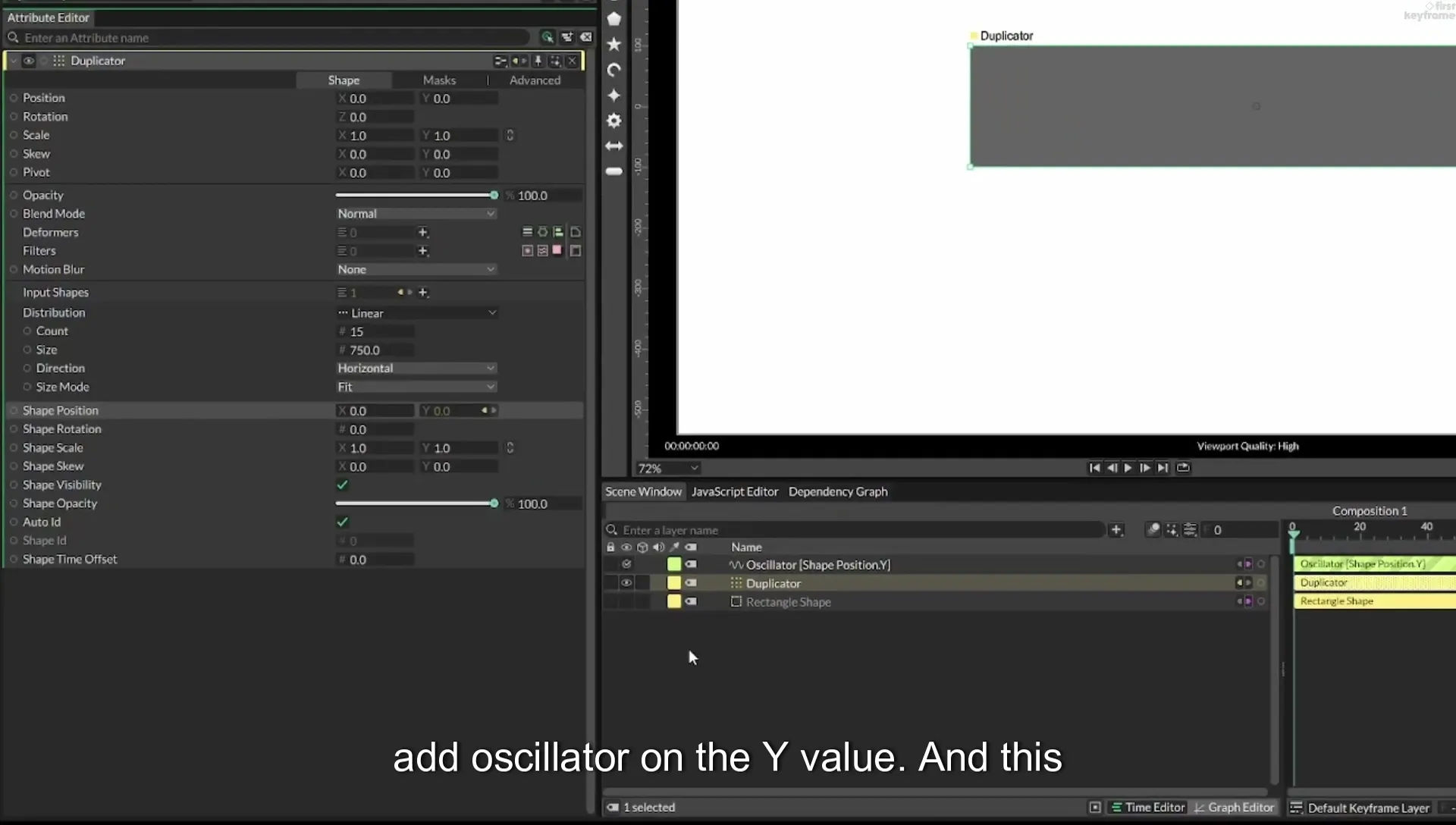Select the Star shape tool
The width and height of the screenshot is (1456, 825).
[x=614, y=45]
